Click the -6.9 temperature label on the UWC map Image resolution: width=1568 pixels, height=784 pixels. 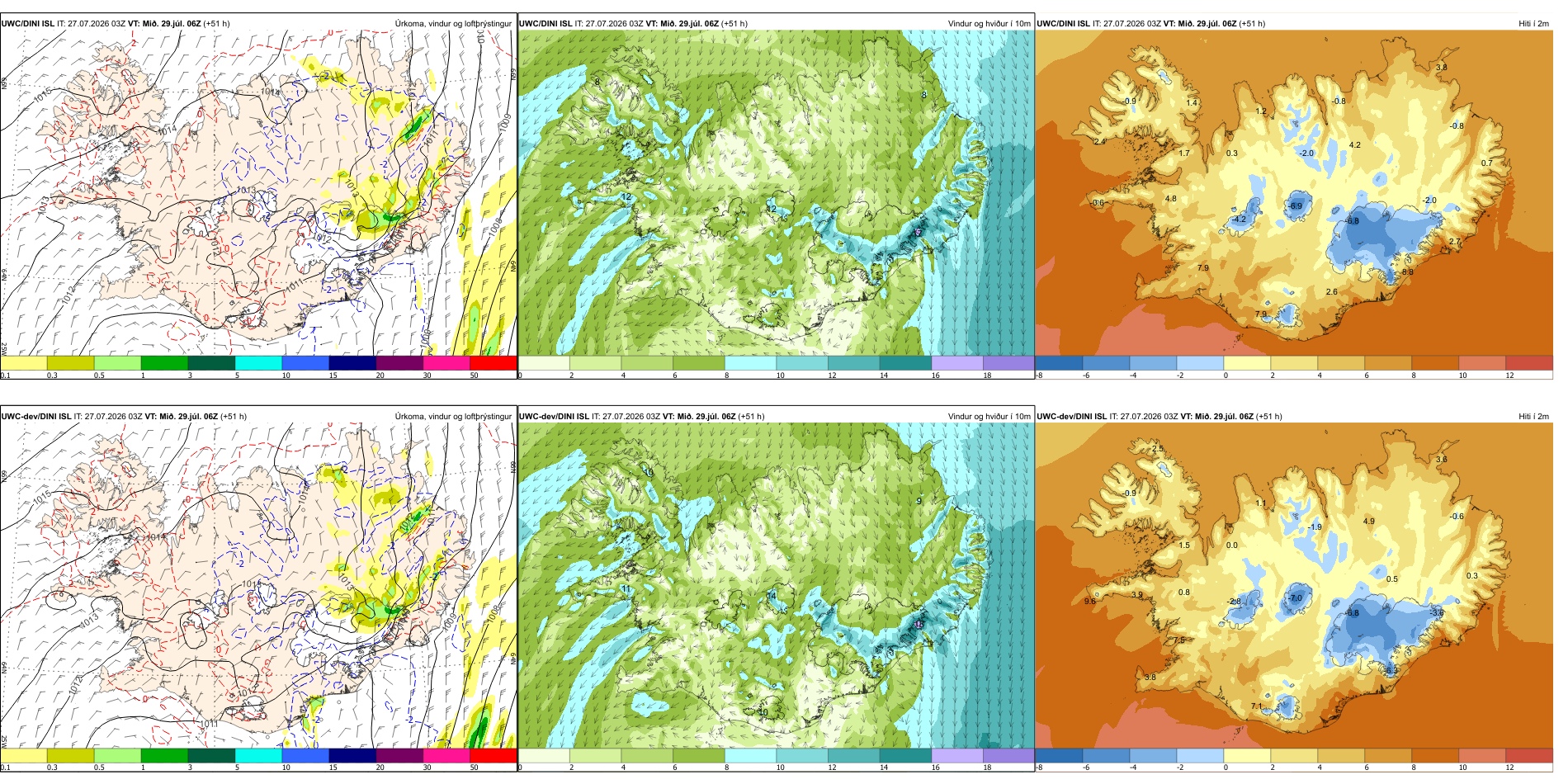click(1295, 206)
